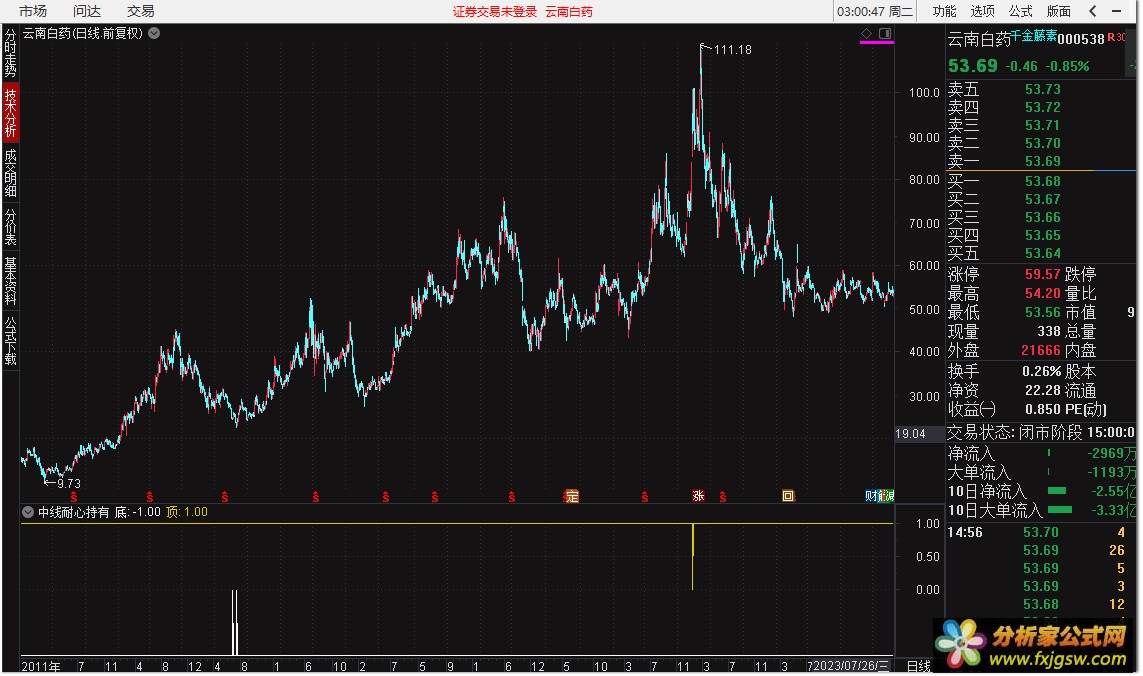
Task: Click the 净资 value 22.28
Action: coord(1042,390)
